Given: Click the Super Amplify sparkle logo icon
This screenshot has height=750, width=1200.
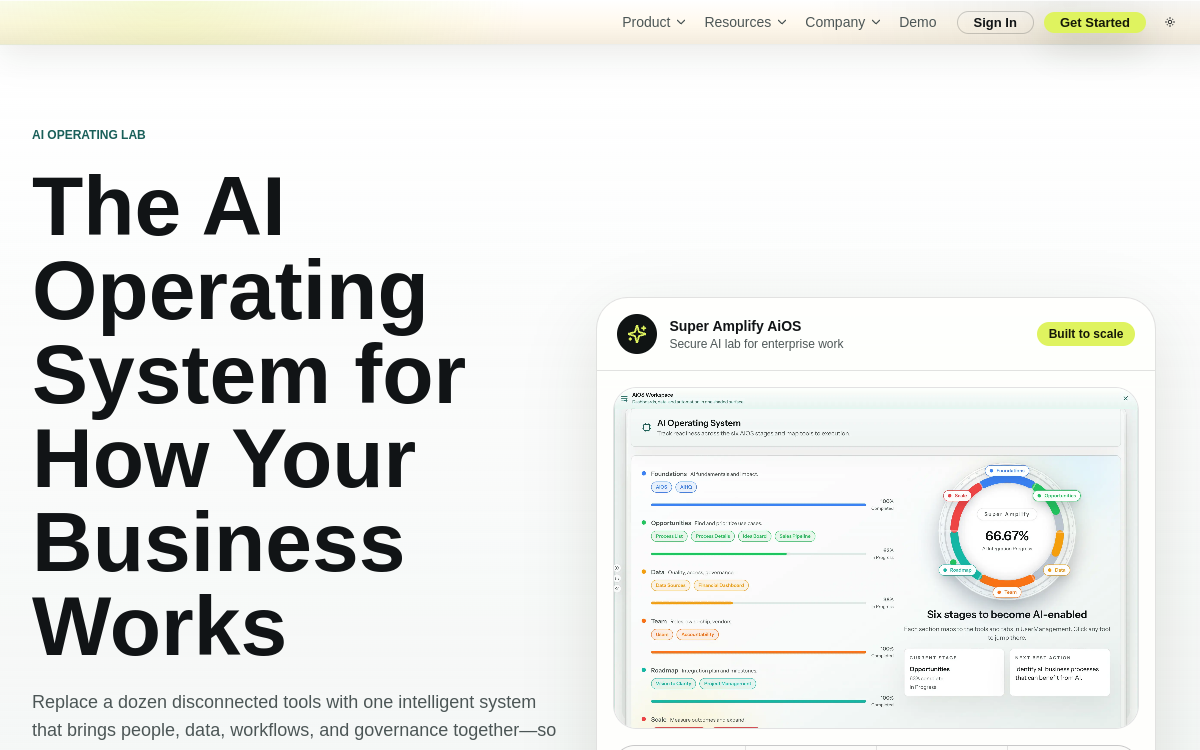Looking at the screenshot, I should 637,334.
